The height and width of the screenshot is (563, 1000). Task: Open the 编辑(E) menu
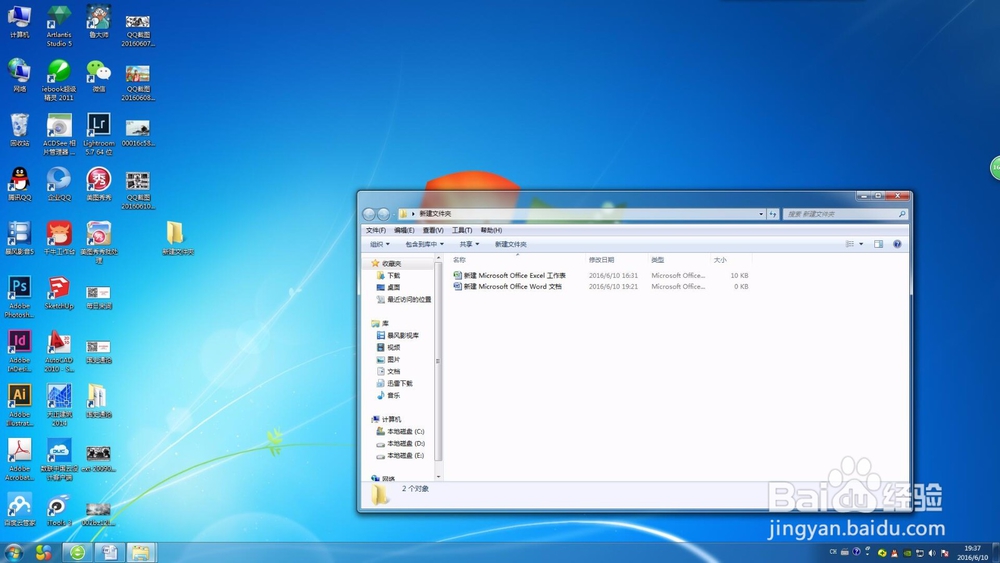(x=404, y=230)
